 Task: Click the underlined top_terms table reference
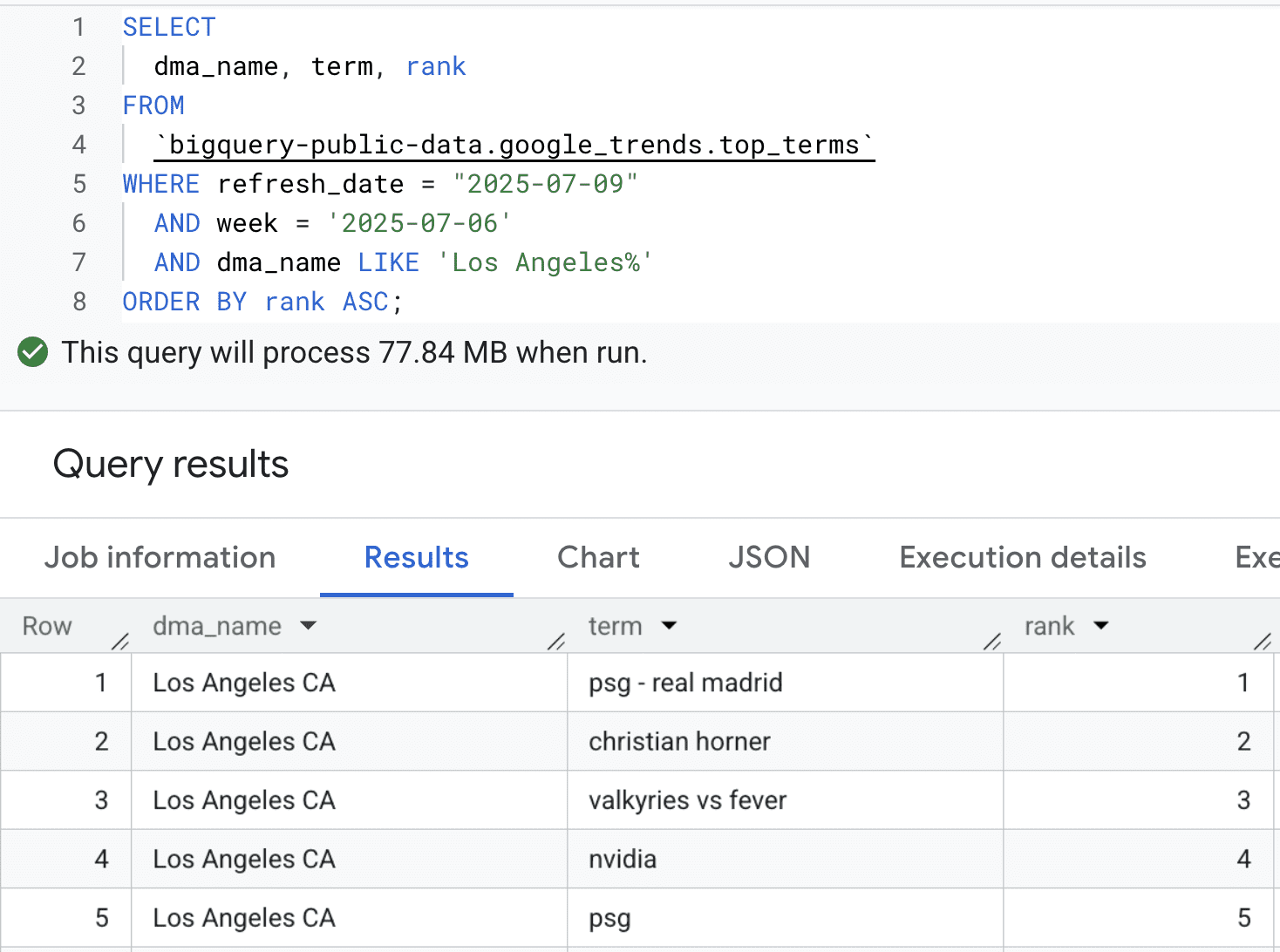[x=514, y=145]
